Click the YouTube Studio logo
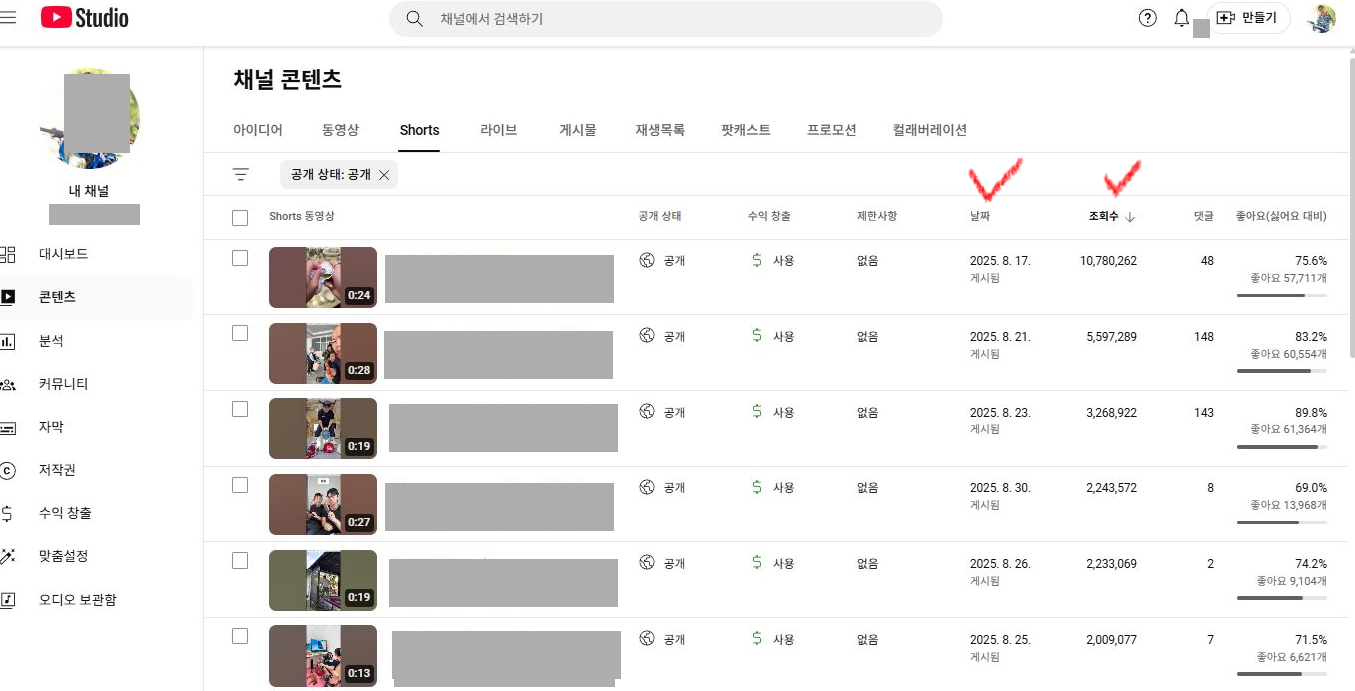Viewport: 1355px width, 691px height. [x=85, y=18]
